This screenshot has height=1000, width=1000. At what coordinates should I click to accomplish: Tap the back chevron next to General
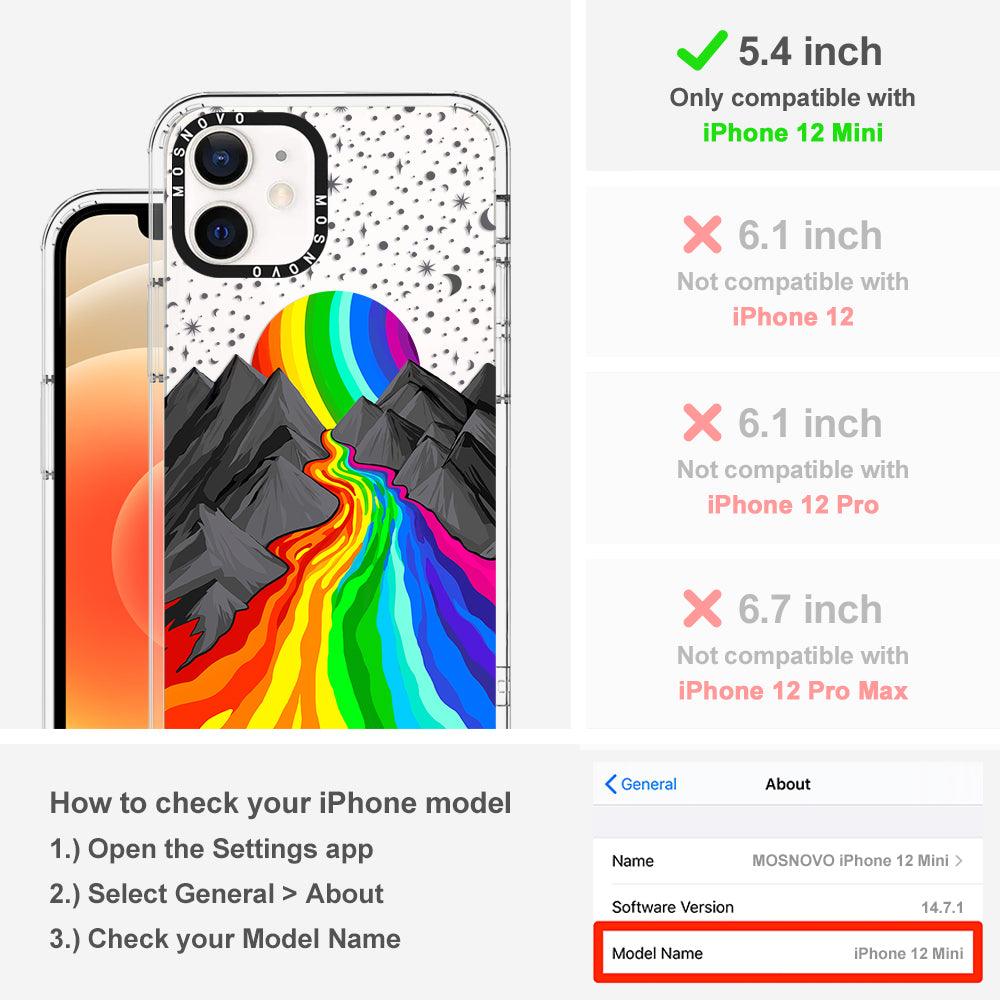pos(610,784)
